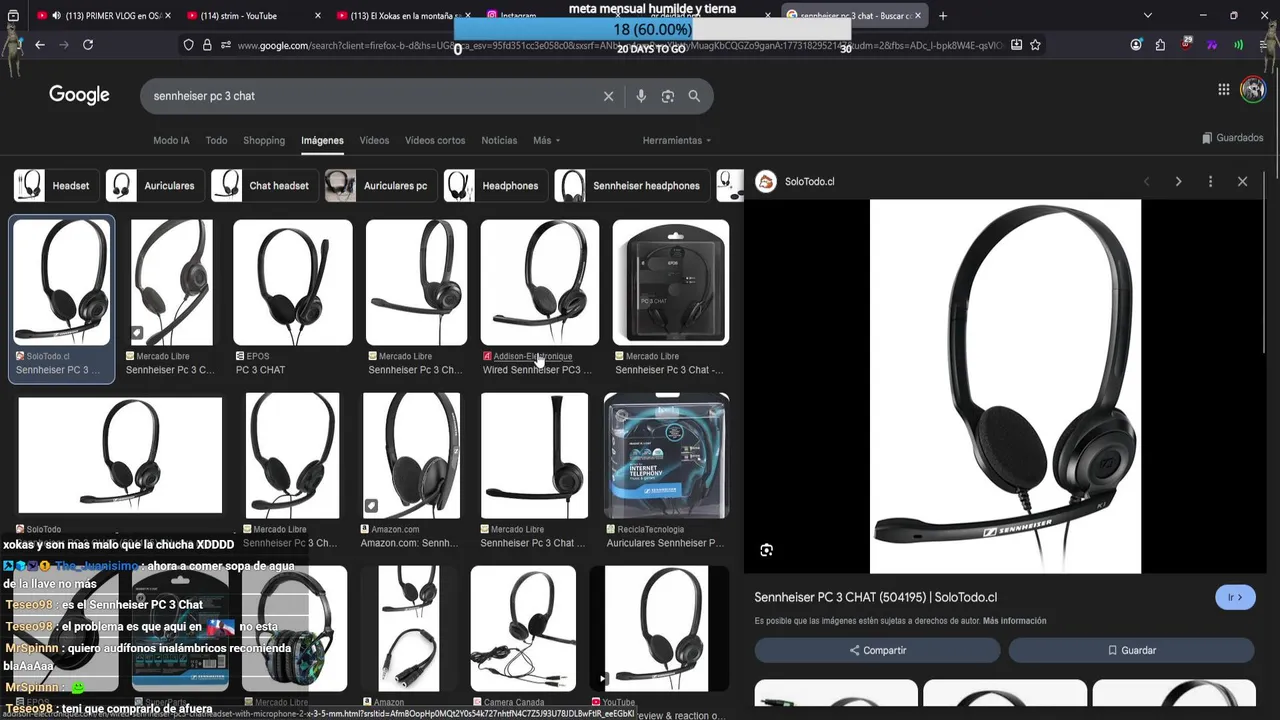Viewport: 1280px width, 720px height.
Task: Filter images by the Headset chip
Action: coord(56,186)
